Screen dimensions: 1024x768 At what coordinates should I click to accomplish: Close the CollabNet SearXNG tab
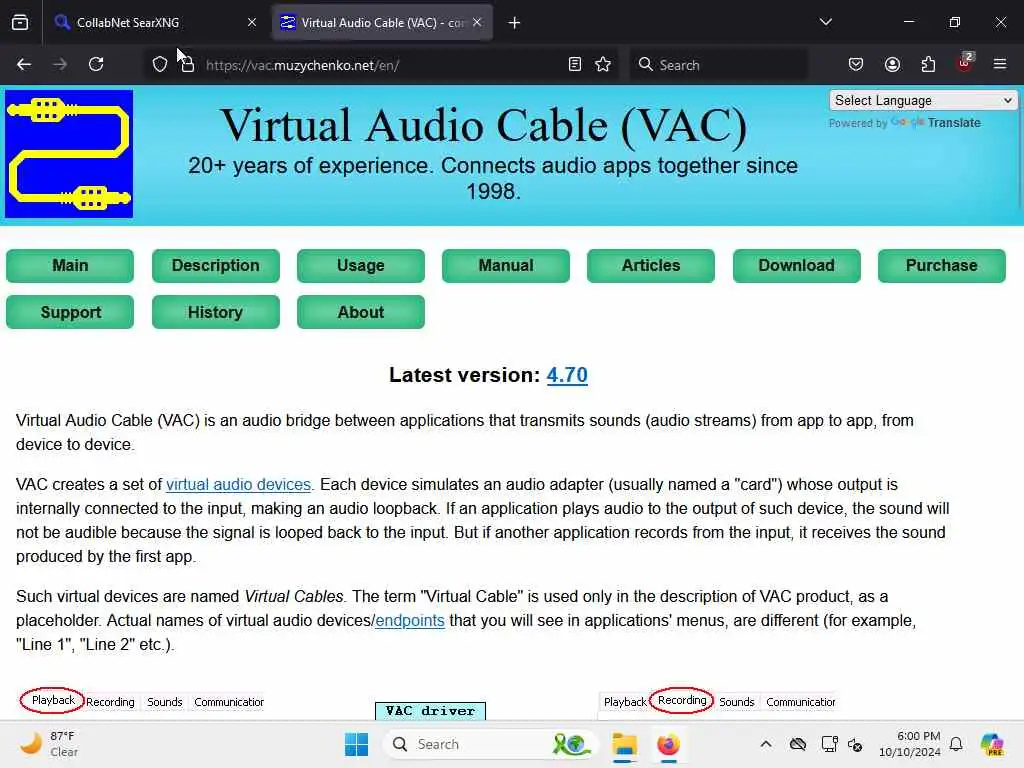pos(252,22)
